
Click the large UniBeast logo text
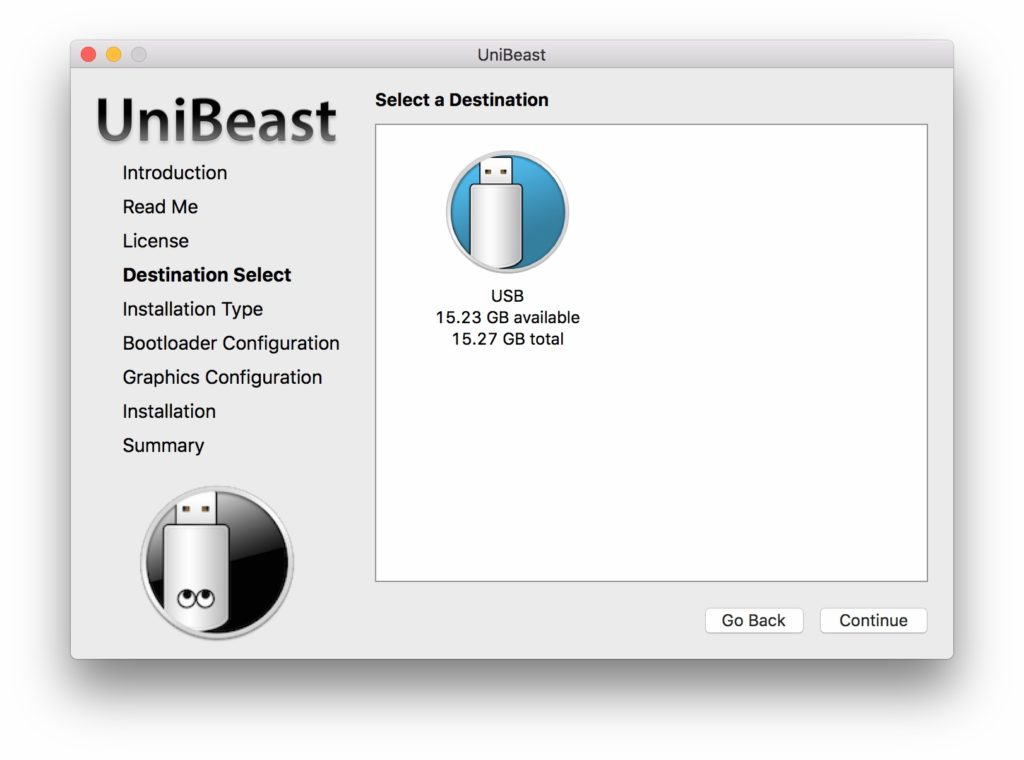216,120
